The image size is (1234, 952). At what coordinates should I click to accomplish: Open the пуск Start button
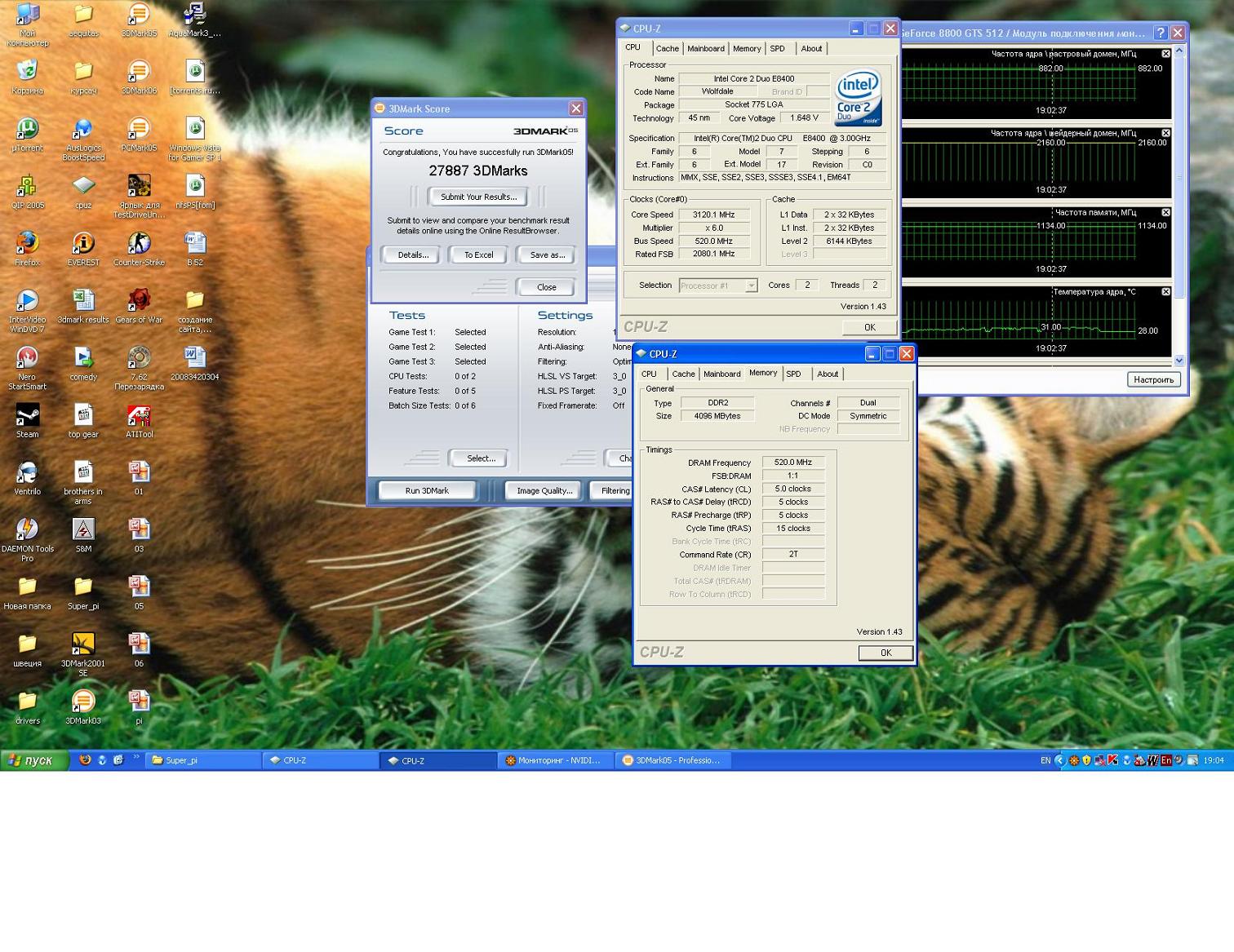click(33, 760)
